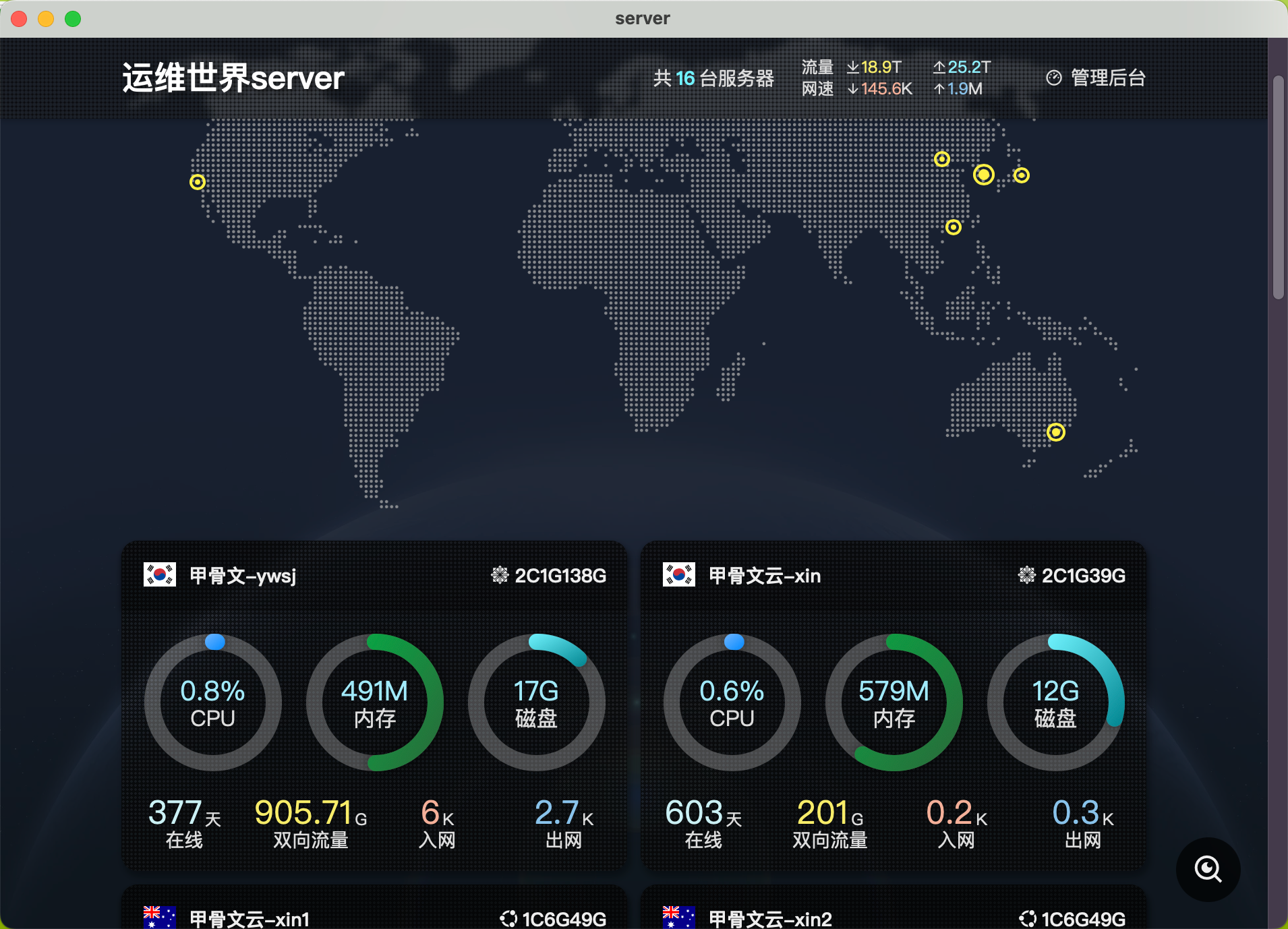Click the South Korea flag on 甲骨文-ywsj card
This screenshot has width=1288, height=929.
click(160, 575)
